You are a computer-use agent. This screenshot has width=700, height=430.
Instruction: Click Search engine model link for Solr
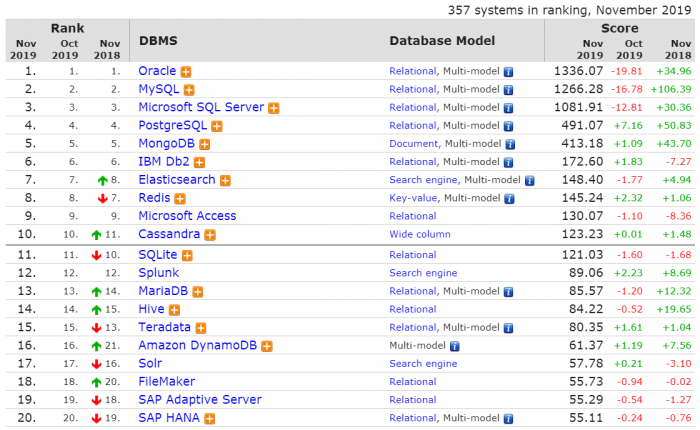click(423, 363)
